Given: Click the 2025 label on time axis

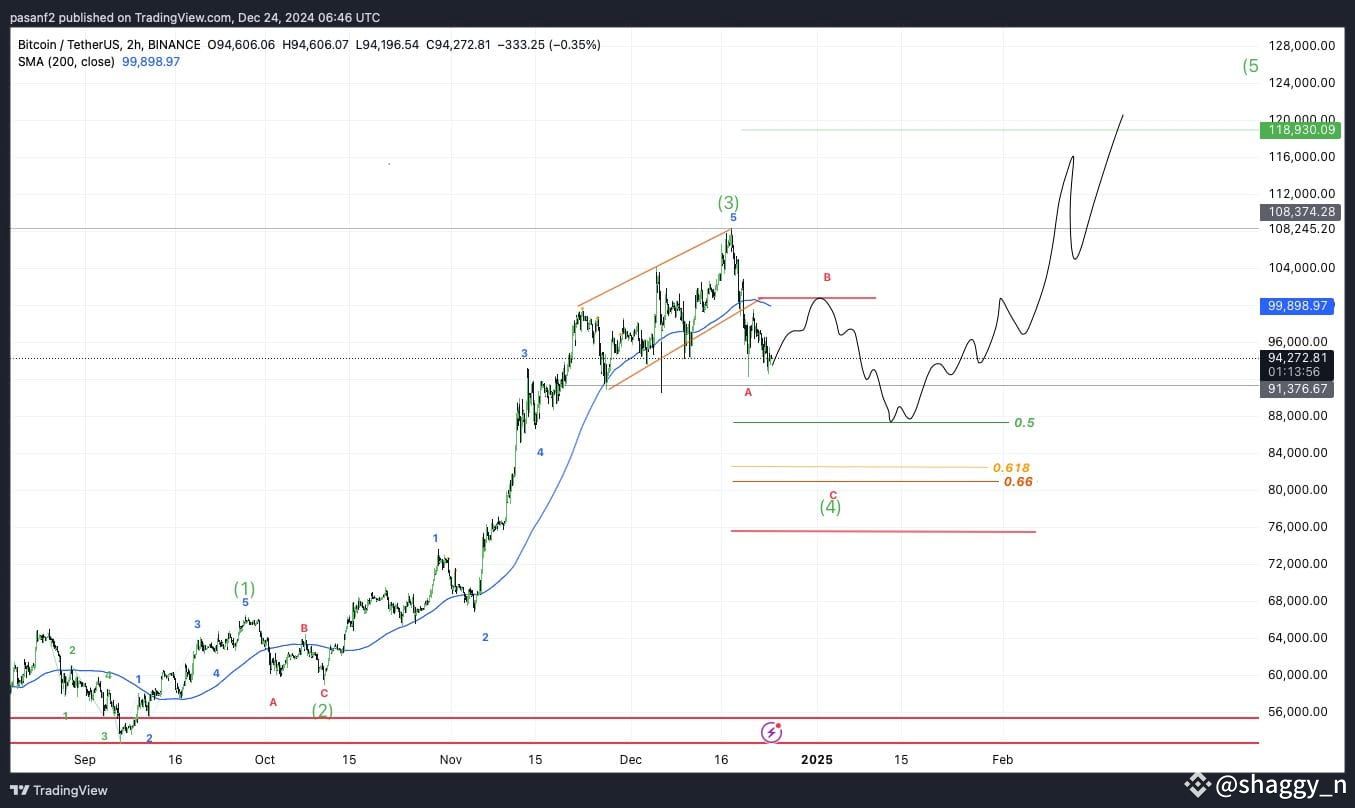Looking at the screenshot, I should pyautogui.click(x=817, y=760).
